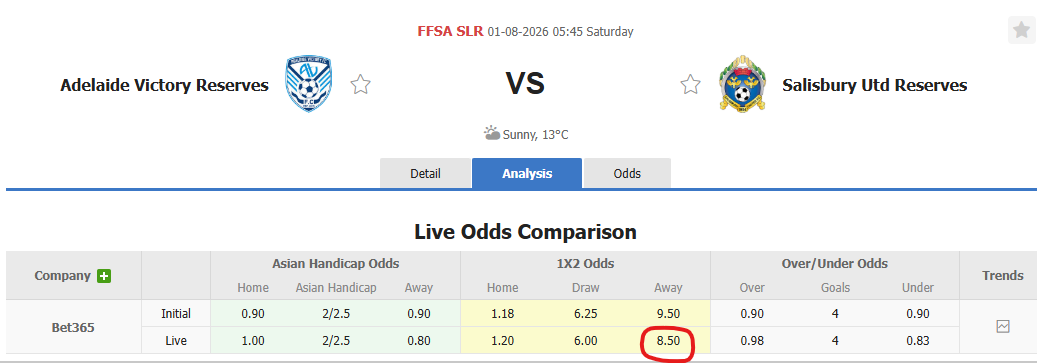Click the Adelaide Victory Reserves team logo
1037x363 pixels.
[309, 84]
